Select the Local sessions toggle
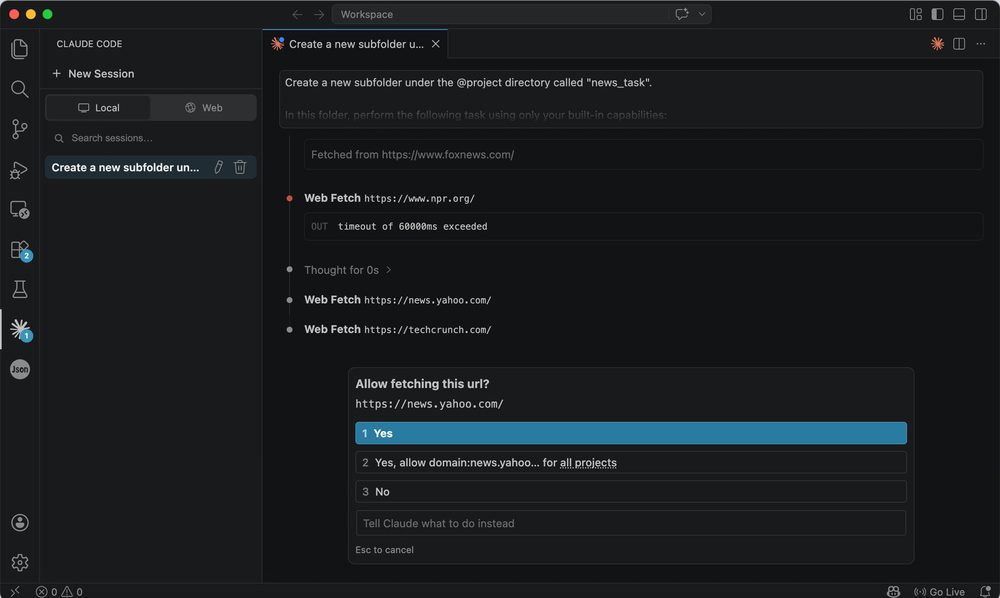The width and height of the screenshot is (1000, 598). (x=99, y=108)
